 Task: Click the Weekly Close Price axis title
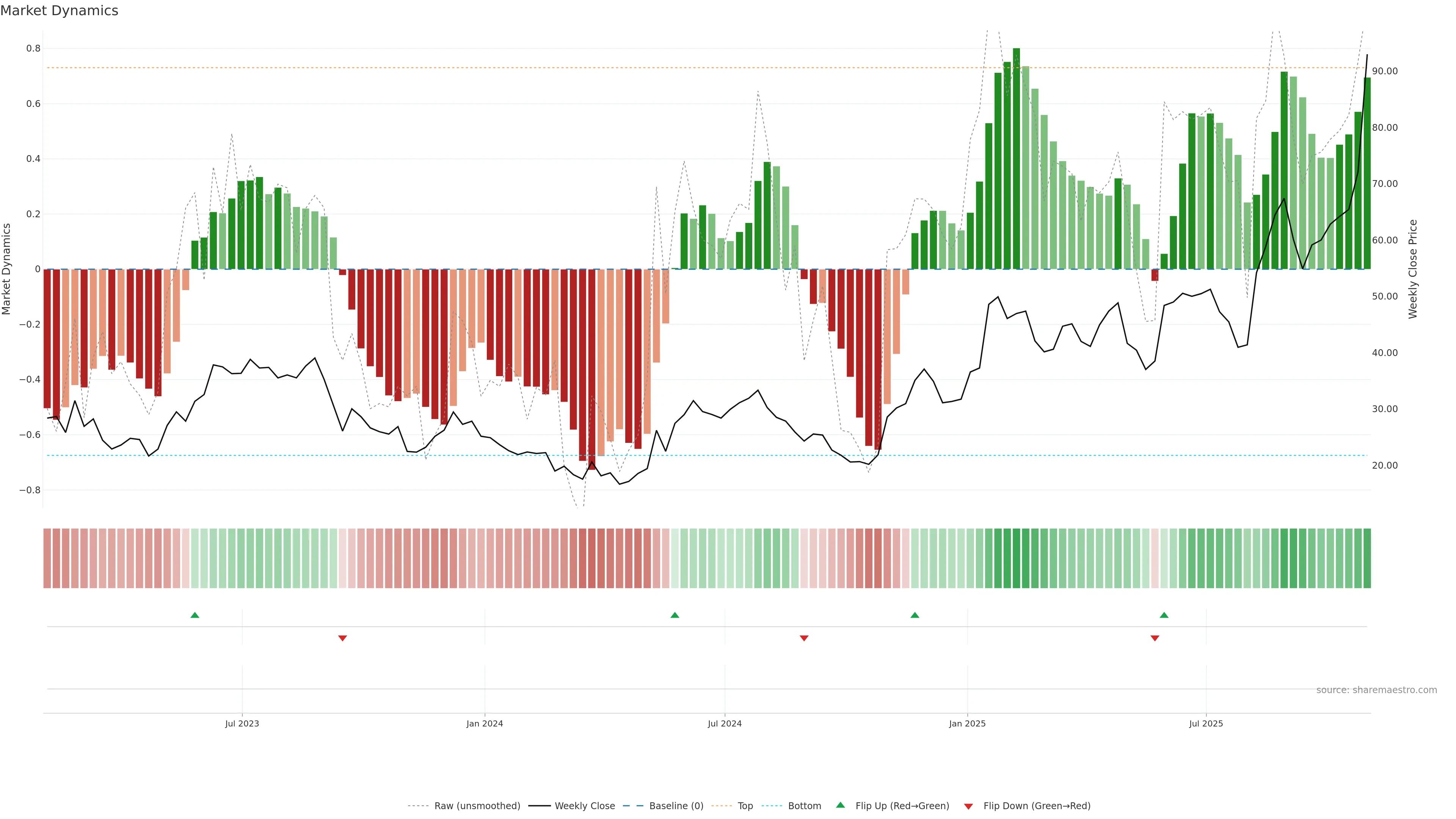(x=1412, y=269)
